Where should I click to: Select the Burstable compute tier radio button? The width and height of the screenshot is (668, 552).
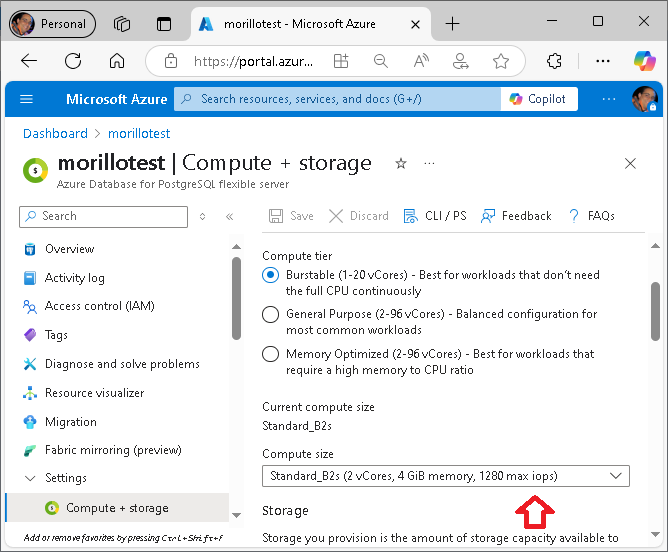[271, 275]
